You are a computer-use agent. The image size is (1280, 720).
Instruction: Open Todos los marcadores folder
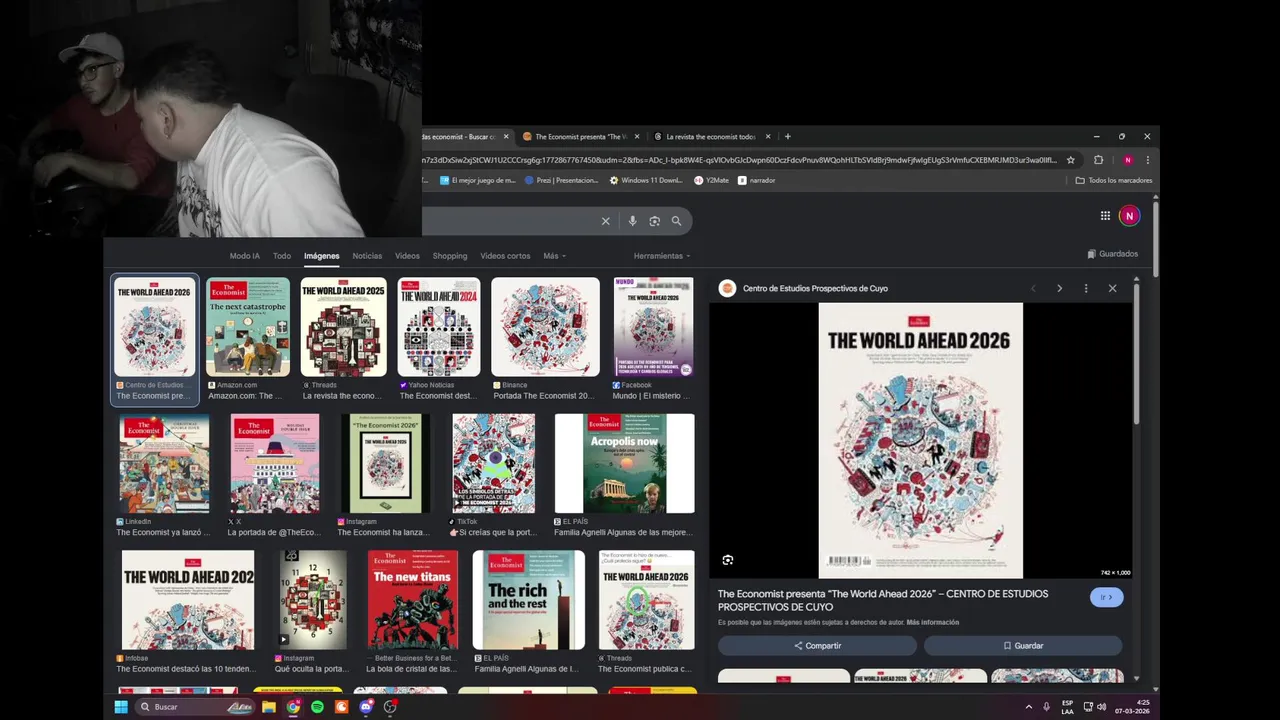(x=1114, y=180)
